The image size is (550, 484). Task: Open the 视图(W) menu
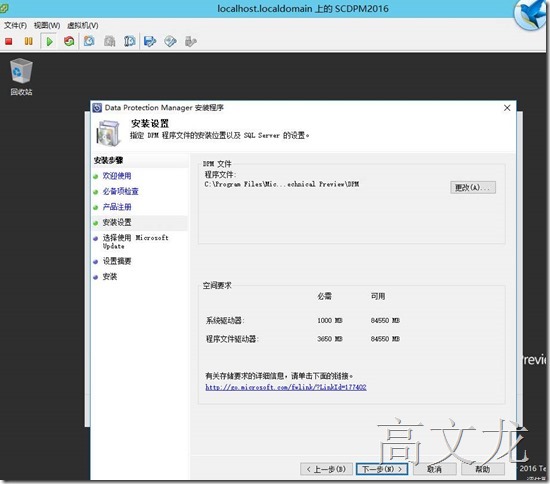47,25
